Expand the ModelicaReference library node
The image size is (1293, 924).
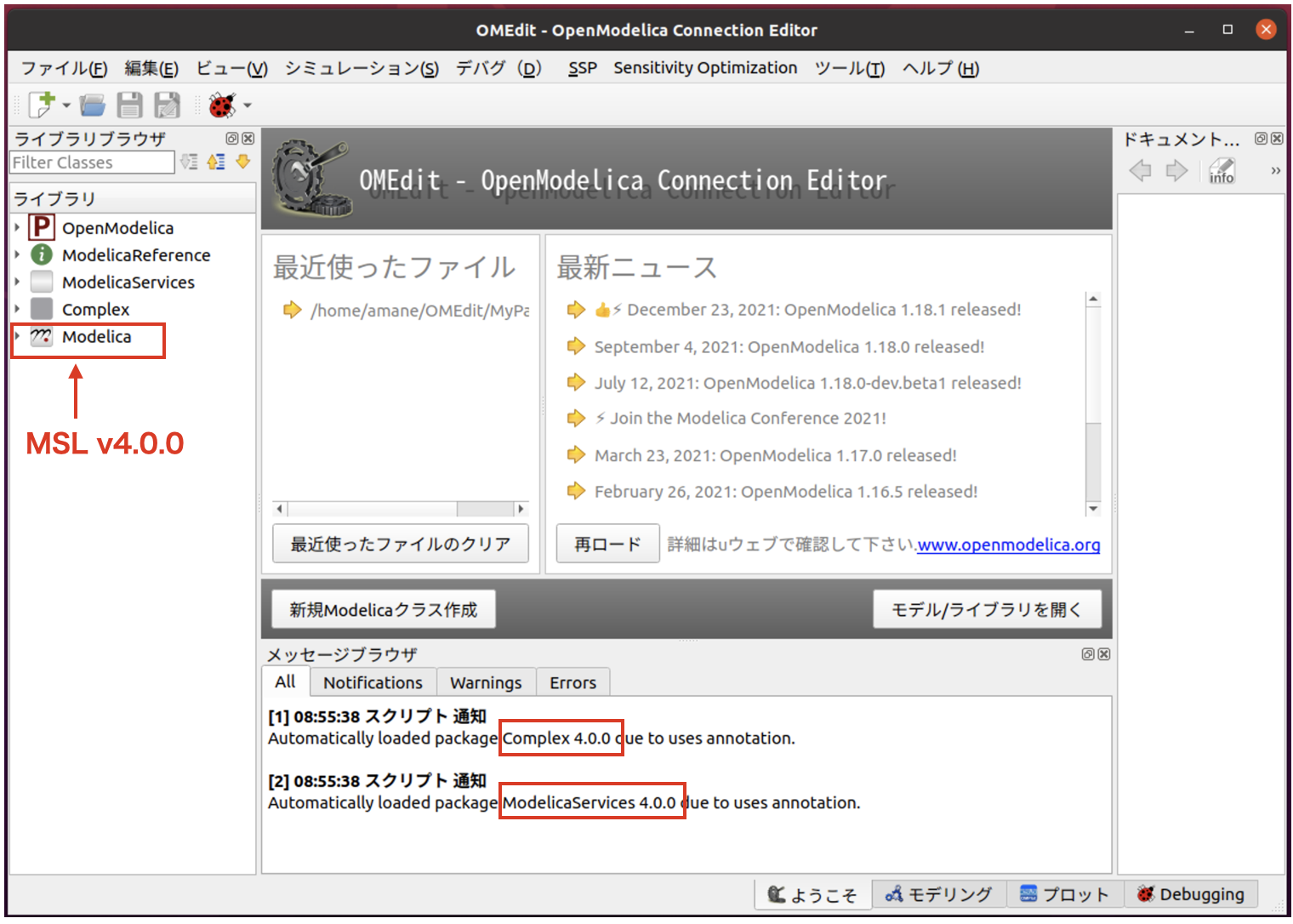[17, 254]
